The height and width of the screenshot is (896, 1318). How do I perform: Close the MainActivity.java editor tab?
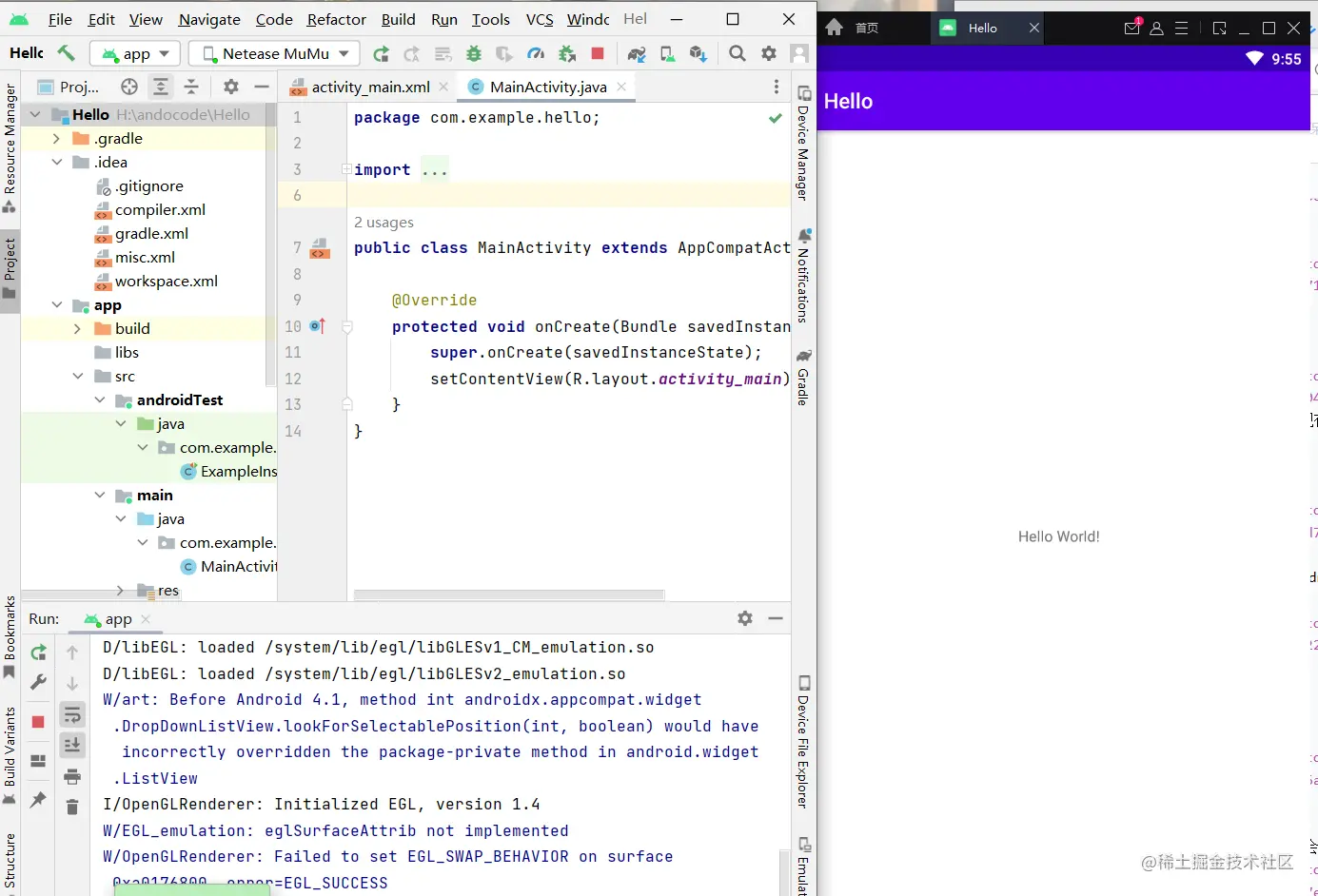(621, 87)
